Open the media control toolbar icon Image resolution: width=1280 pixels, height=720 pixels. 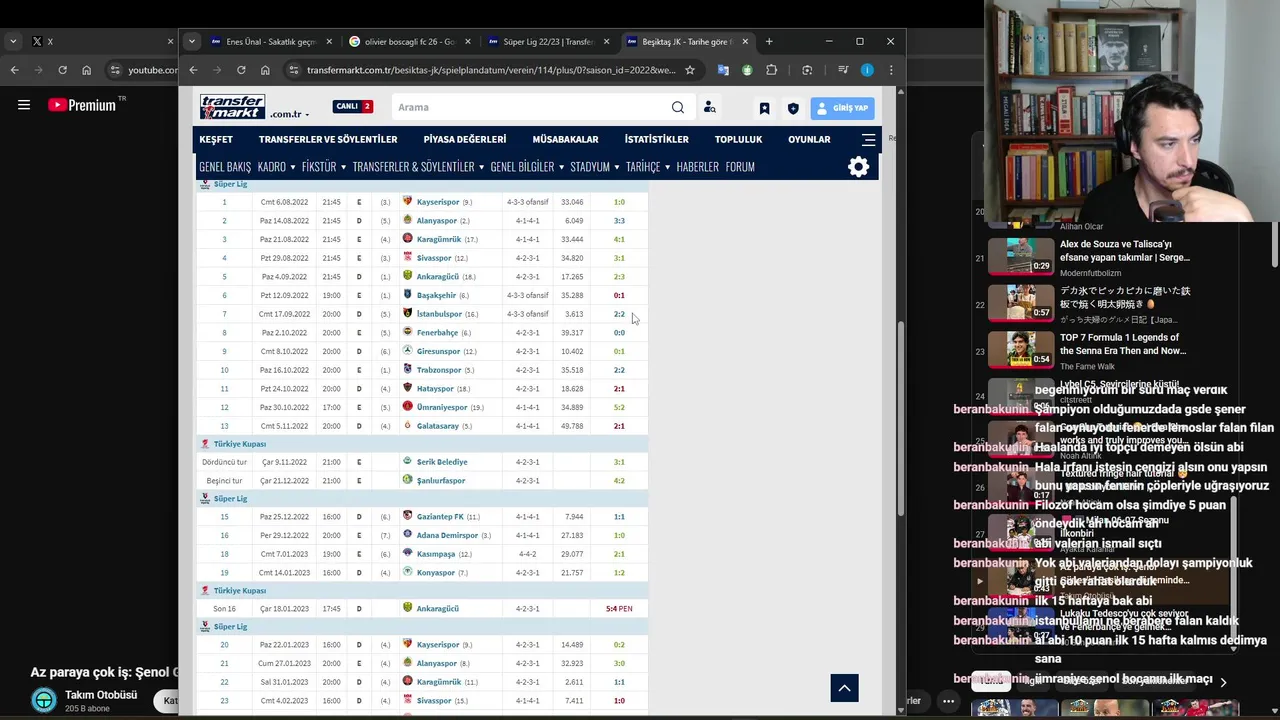coord(843,70)
